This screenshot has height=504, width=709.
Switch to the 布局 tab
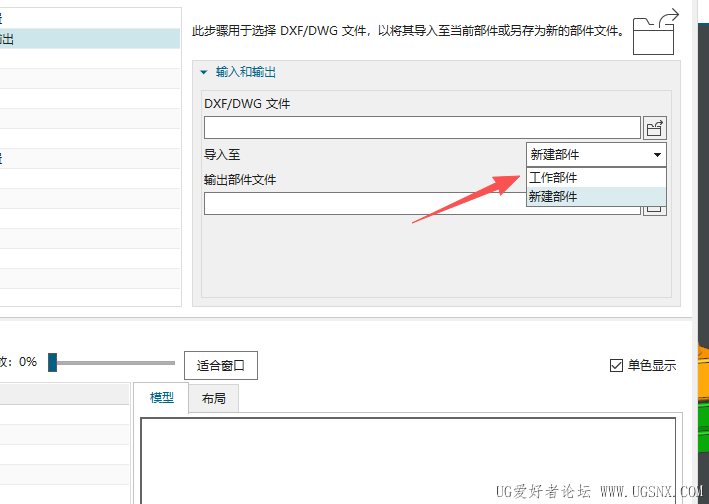click(213, 398)
